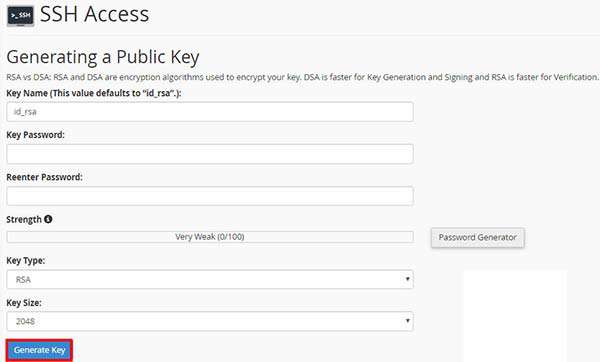Screen dimensions: 600x362
Task: Open the Password Generator
Action: click(x=478, y=237)
